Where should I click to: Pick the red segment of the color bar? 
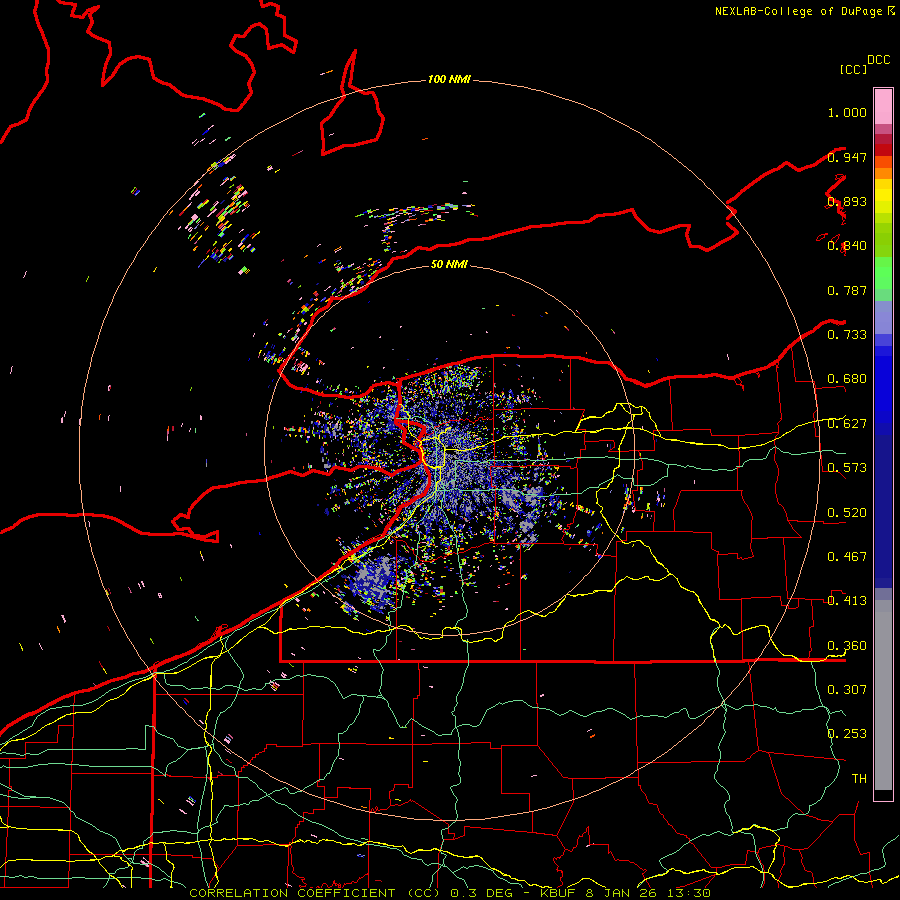pyautogui.click(x=883, y=149)
